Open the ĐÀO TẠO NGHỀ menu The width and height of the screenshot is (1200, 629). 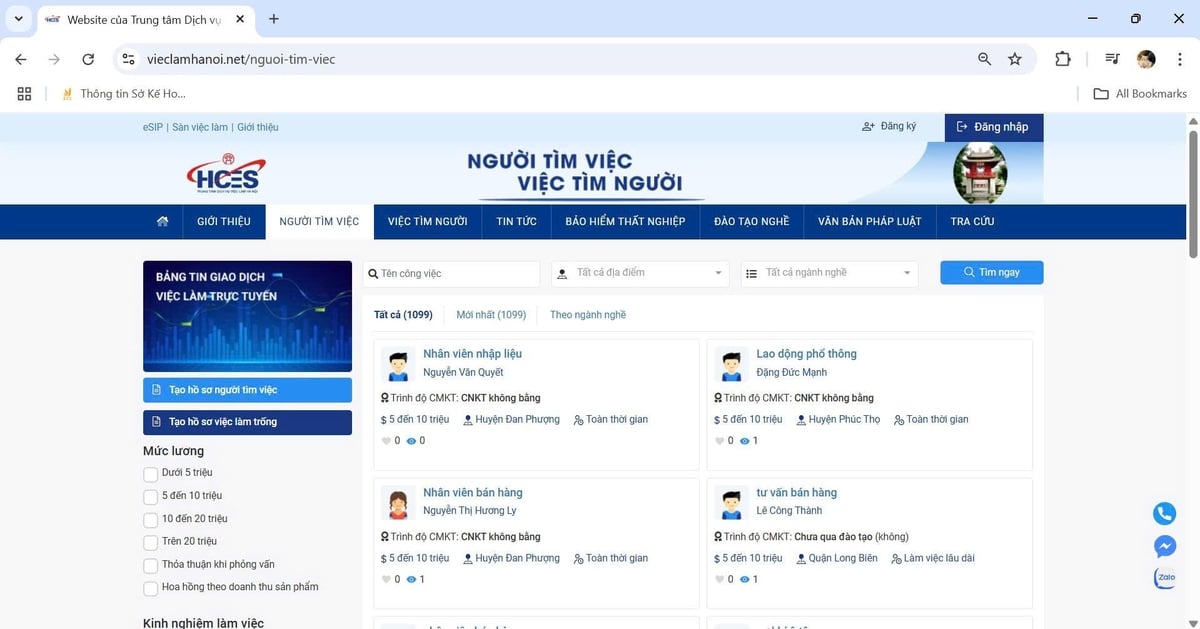click(752, 221)
